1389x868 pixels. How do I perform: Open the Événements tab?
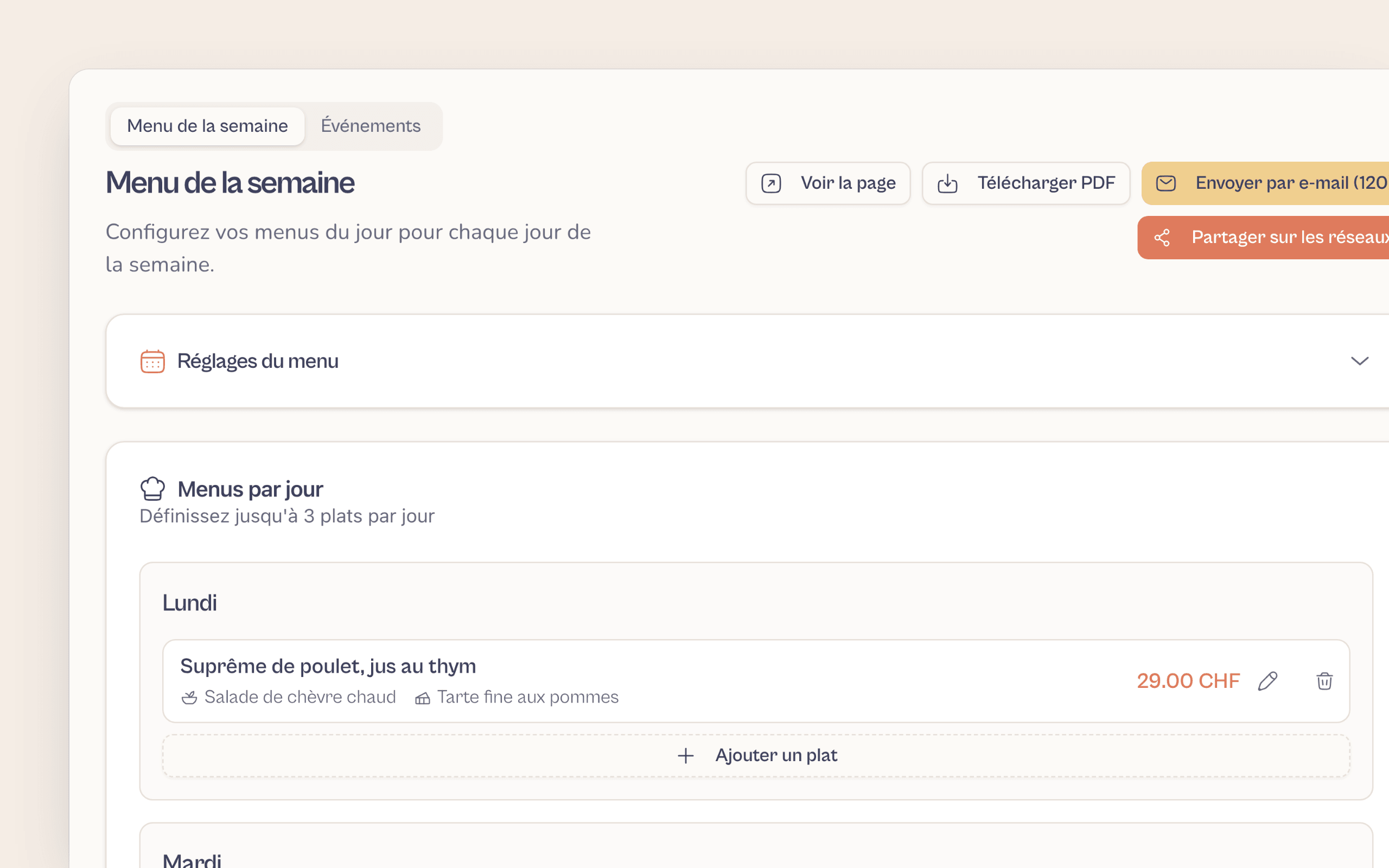click(x=370, y=126)
